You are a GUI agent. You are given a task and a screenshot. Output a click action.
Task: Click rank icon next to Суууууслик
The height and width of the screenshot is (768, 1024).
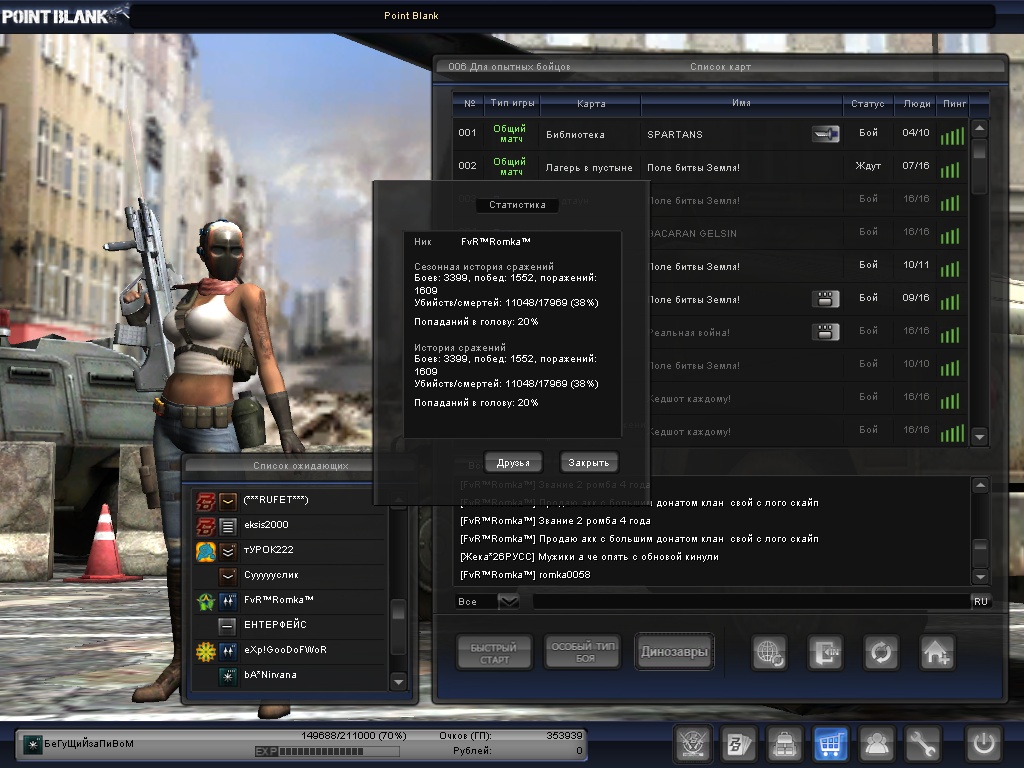pos(227,576)
